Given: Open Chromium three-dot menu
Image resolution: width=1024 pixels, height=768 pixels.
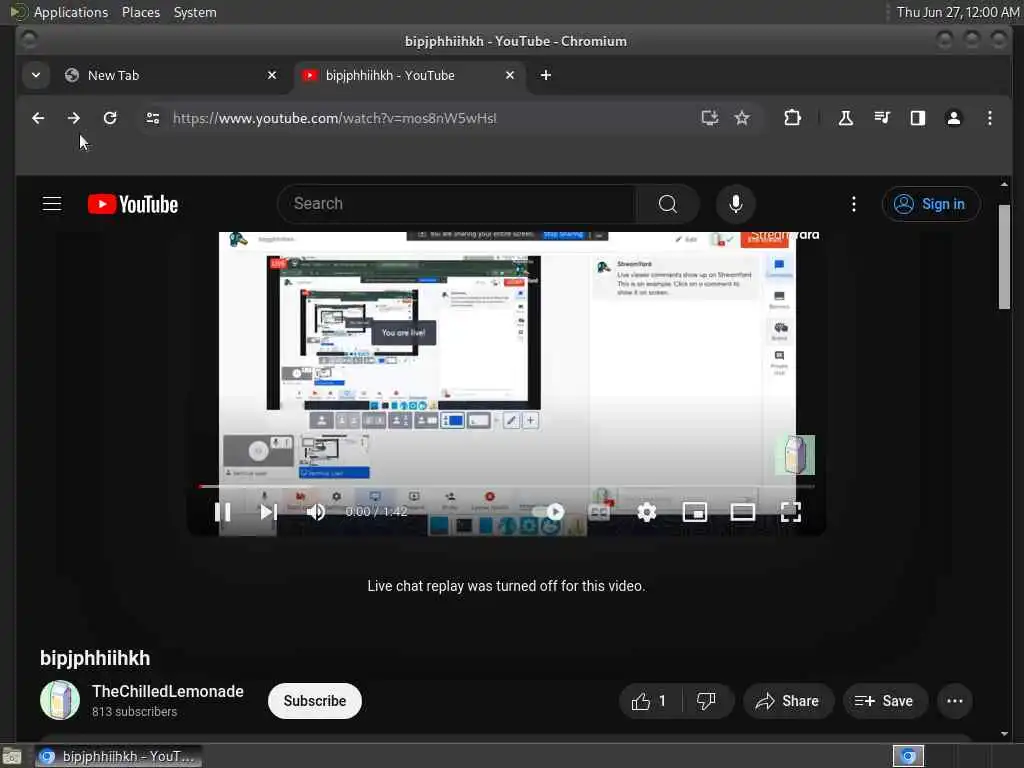Looking at the screenshot, I should click(x=990, y=118).
